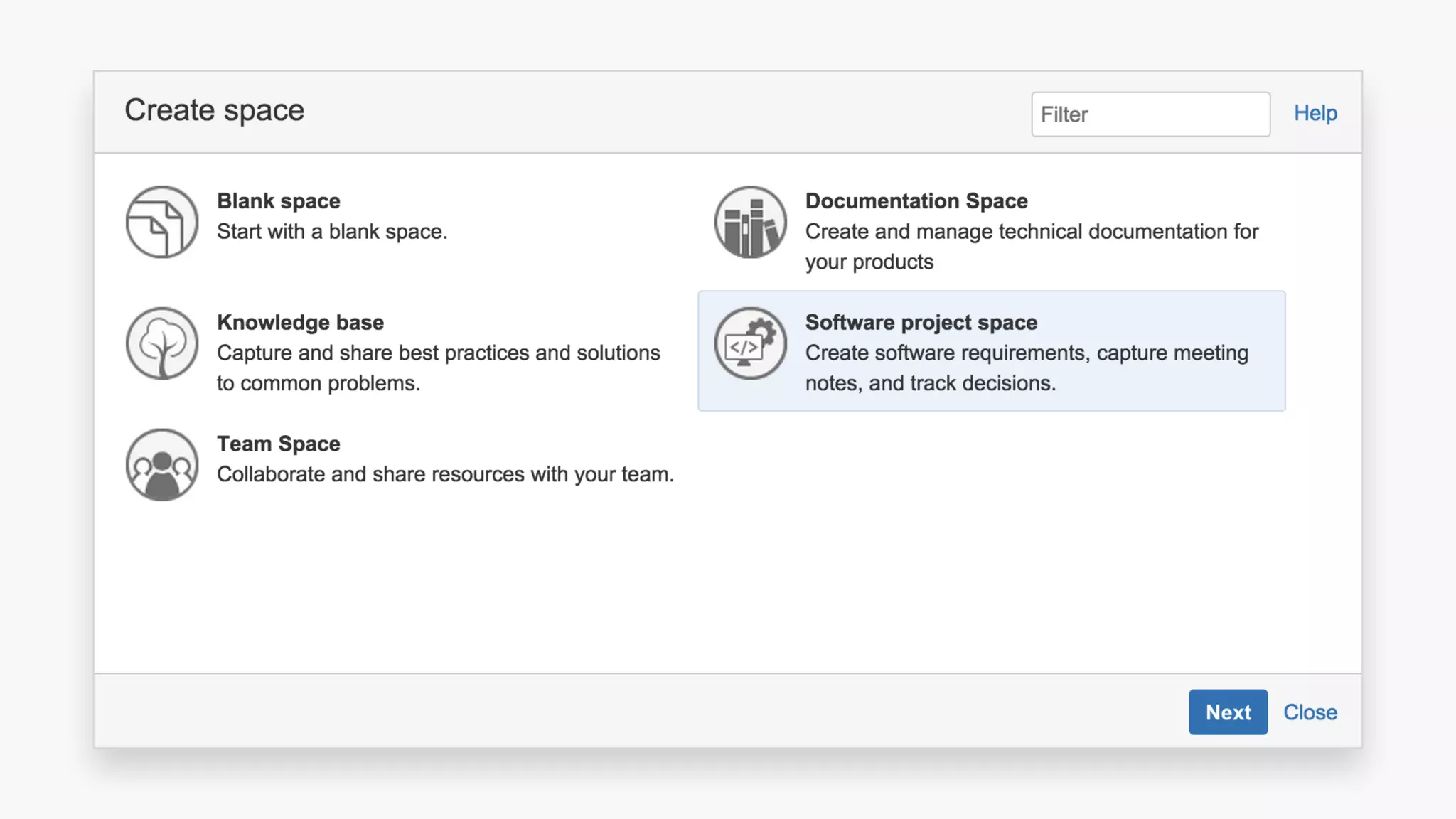Pick the Documentation Space title
The image size is (1456, 819).
pyautogui.click(x=916, y=201)
